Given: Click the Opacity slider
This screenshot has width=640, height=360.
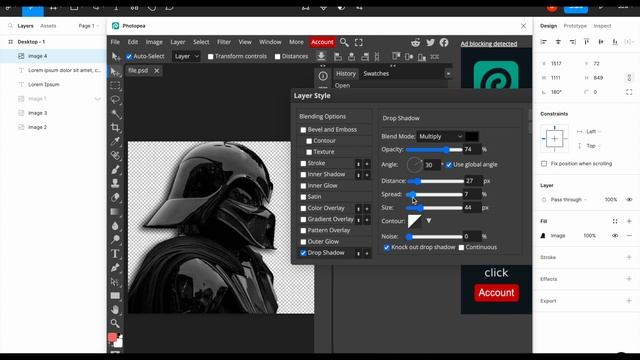Looking at the screenshot, I should [x=434, y=150].
